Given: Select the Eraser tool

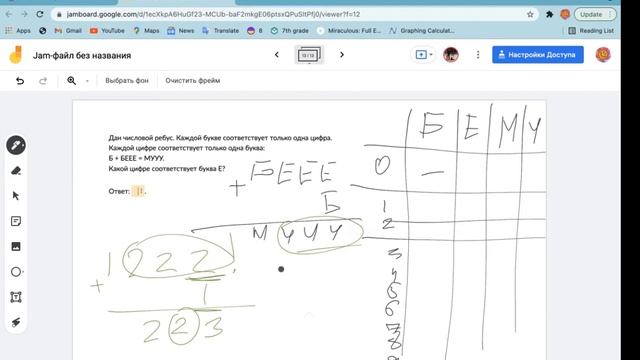Looking at the screenshot, I should pyautogui.click(x=16, y=171).
